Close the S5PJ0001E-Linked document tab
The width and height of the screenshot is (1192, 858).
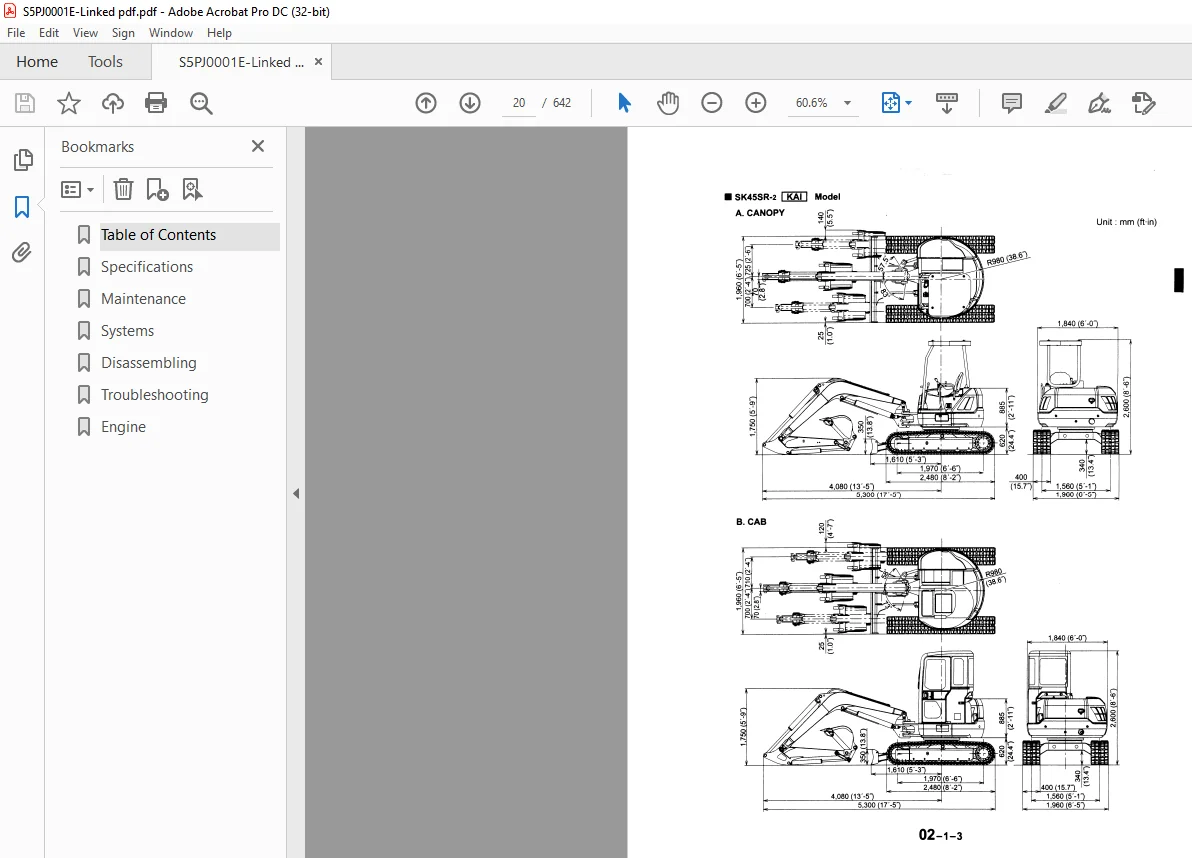319,62
